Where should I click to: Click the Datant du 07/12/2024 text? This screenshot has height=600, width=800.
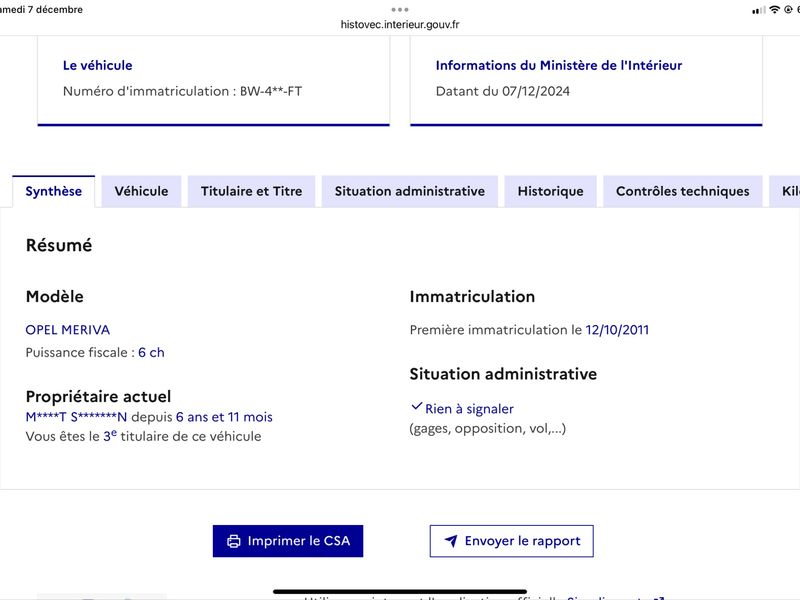pos(503,91)
